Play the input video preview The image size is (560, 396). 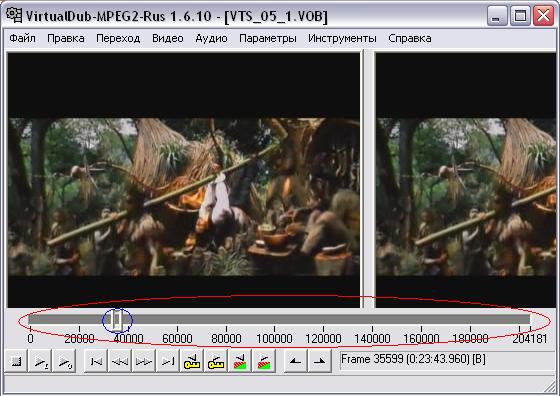[41, 361]
